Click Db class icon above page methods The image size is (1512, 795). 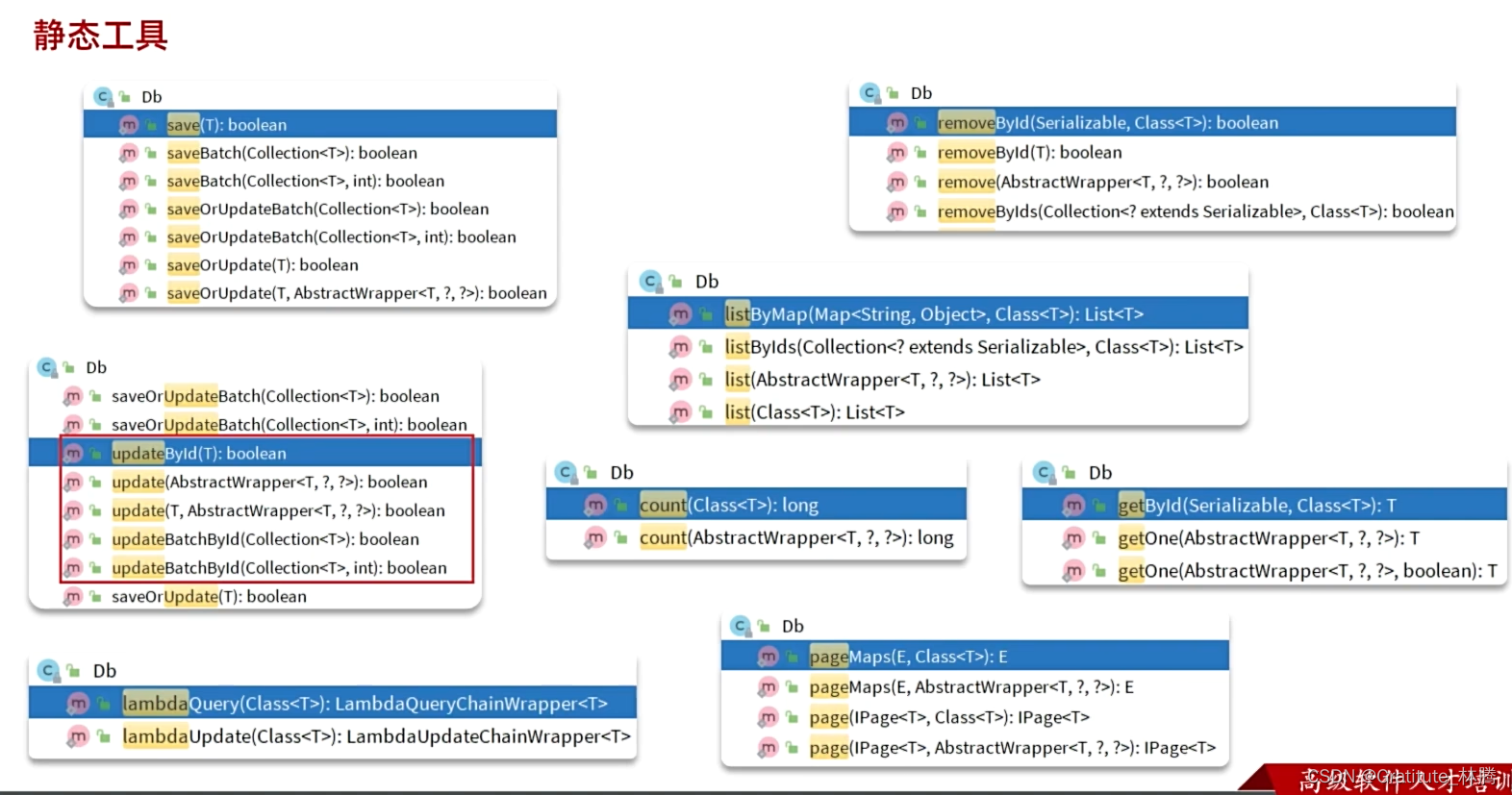tap(741, 627)
